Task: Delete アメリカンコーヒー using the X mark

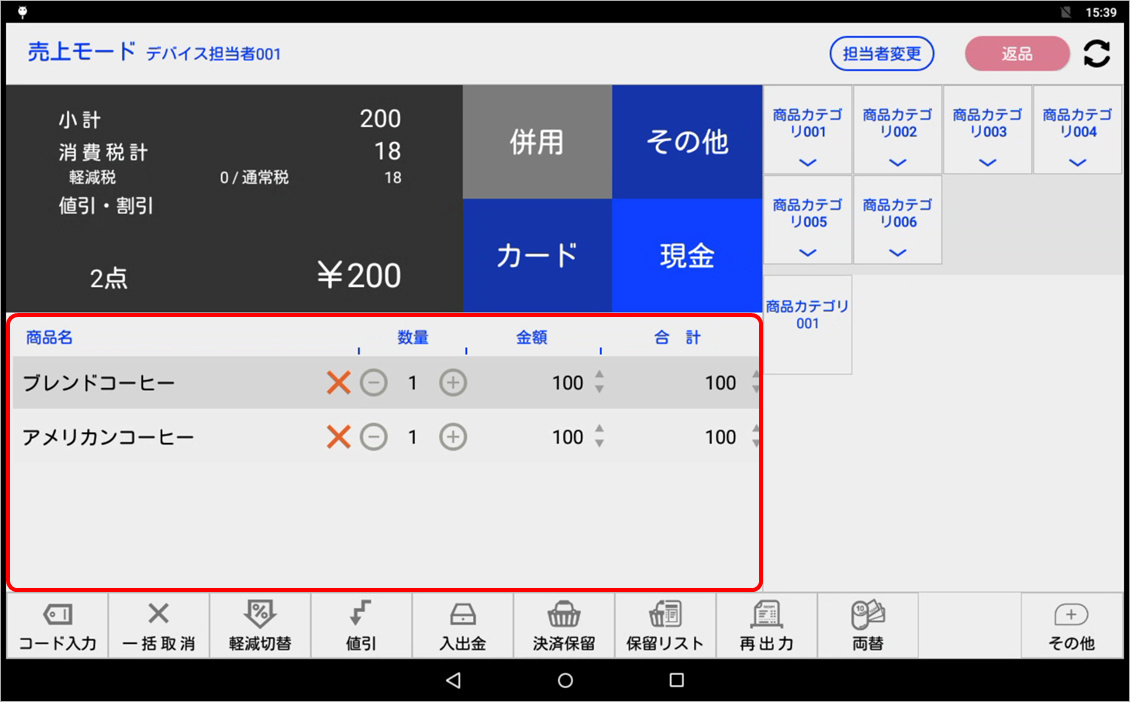Action: coord(339,437)
